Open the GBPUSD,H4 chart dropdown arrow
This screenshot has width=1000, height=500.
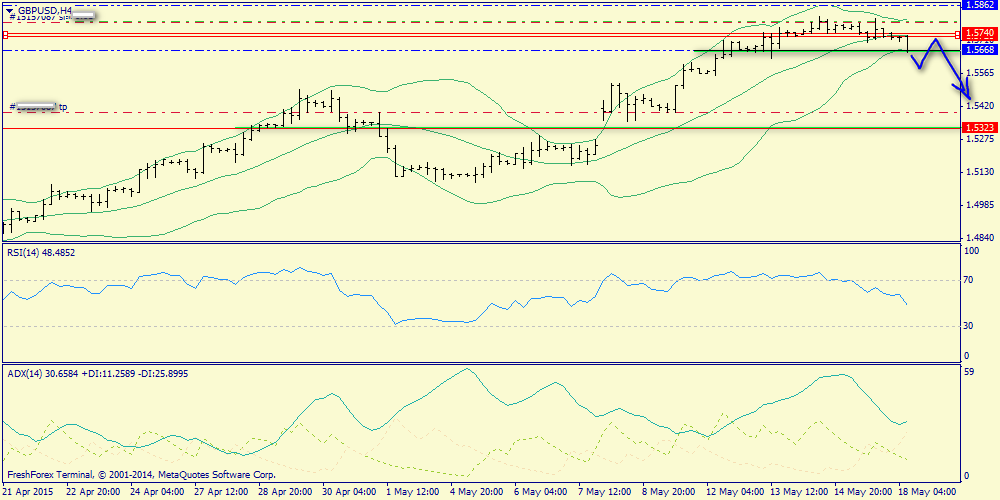(8, 9)
